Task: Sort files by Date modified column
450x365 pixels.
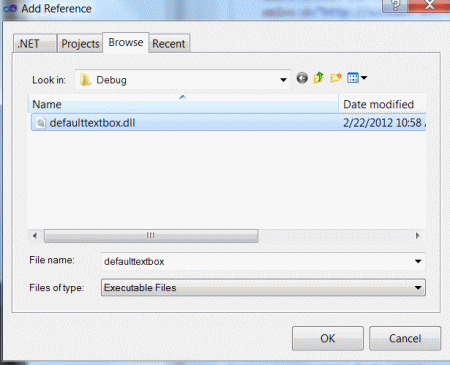Action: (x=383, y=104)
